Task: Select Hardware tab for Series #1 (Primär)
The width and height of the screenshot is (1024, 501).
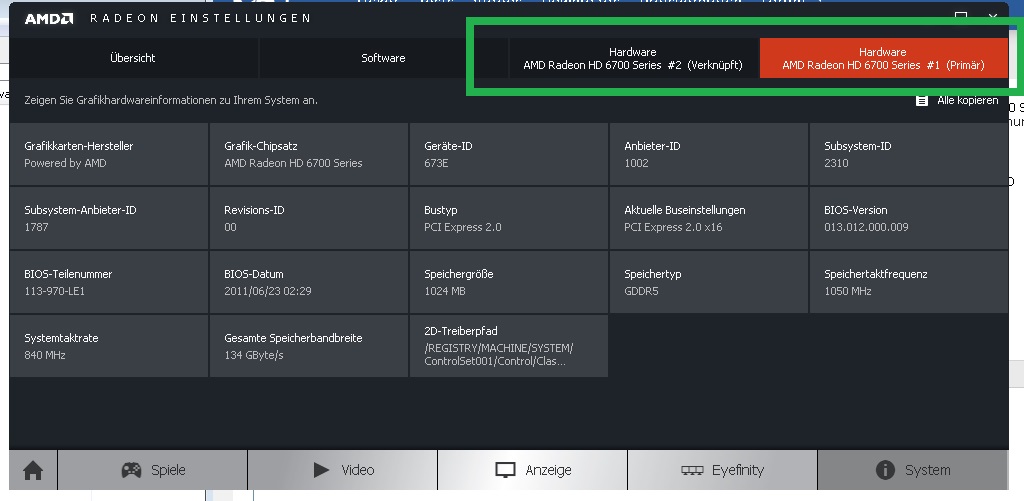Action: pos(884,58)
